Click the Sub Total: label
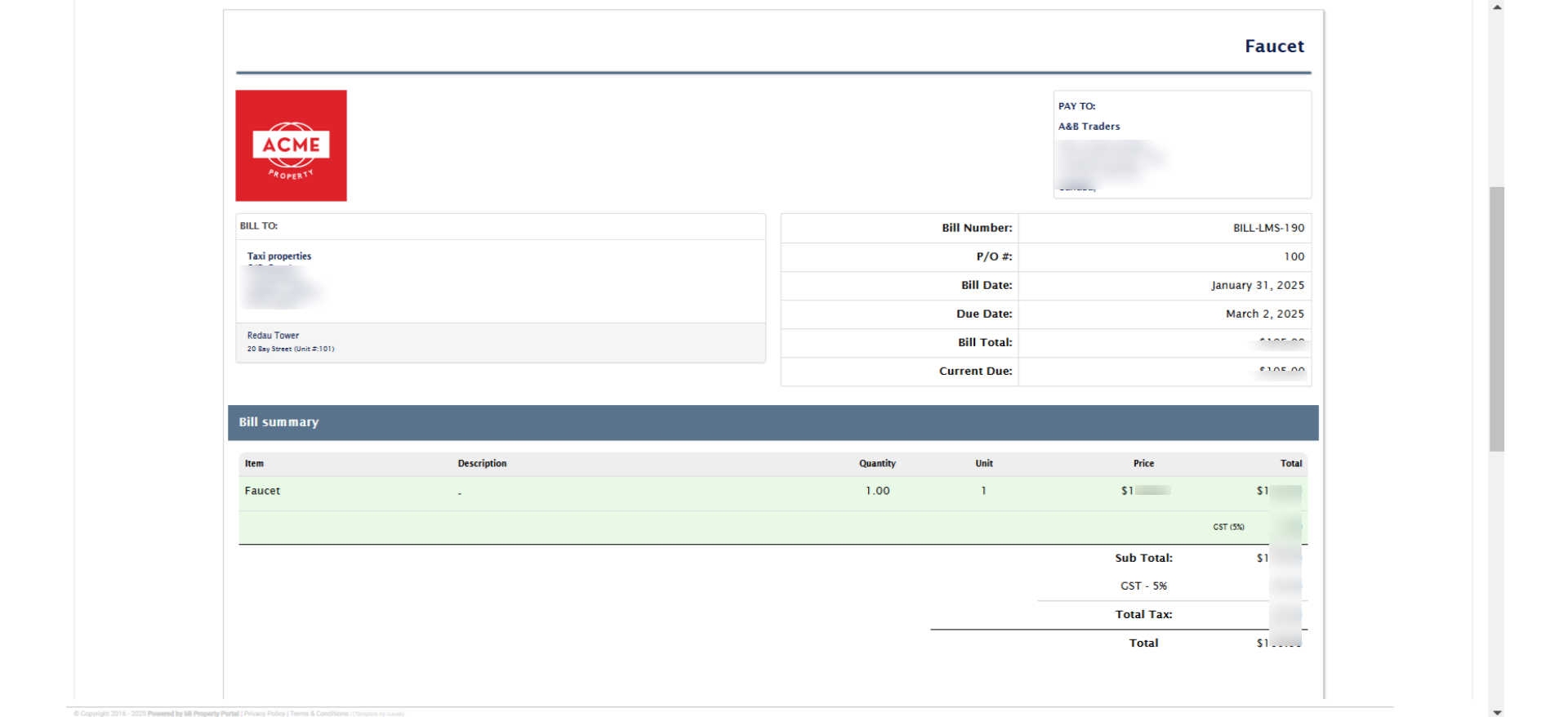 (1143, 558)
